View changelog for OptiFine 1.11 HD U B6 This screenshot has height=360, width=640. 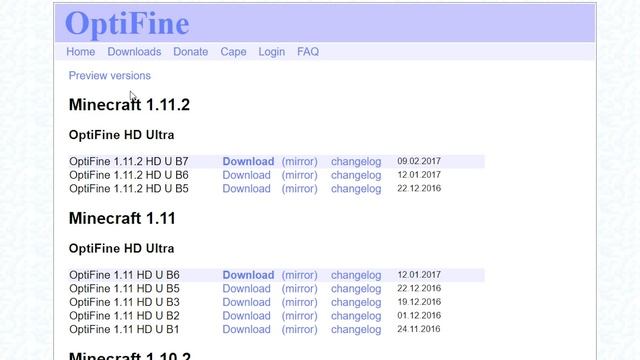[356, 275]
